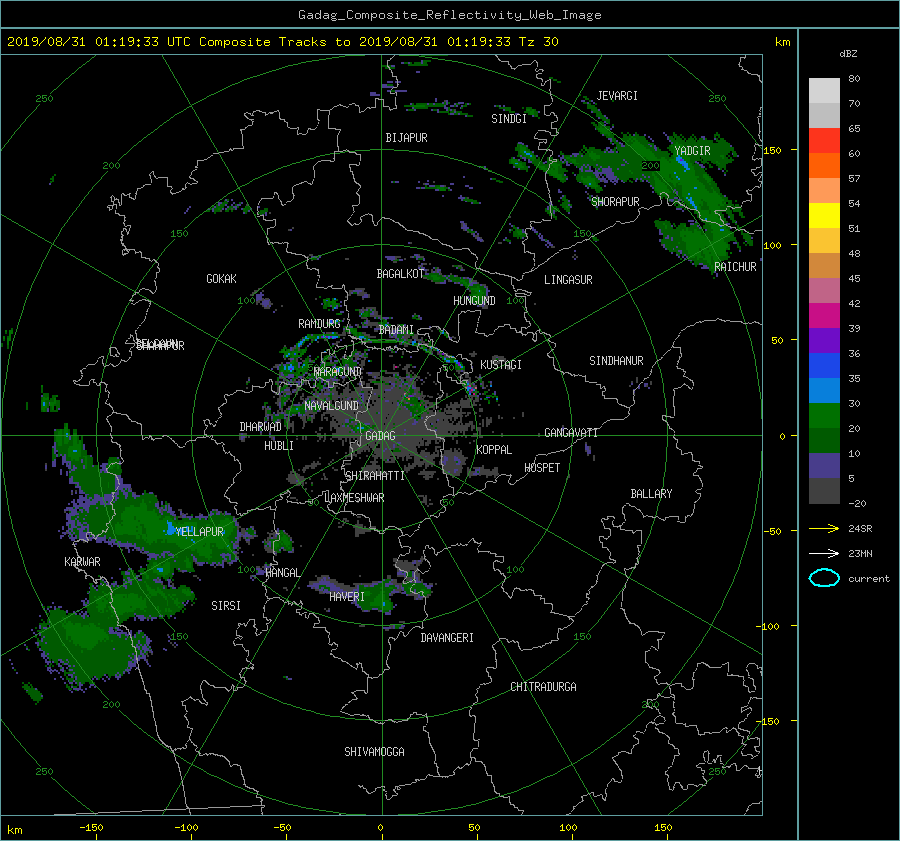Select the KOPPAL city label

[x=494, y=449]
